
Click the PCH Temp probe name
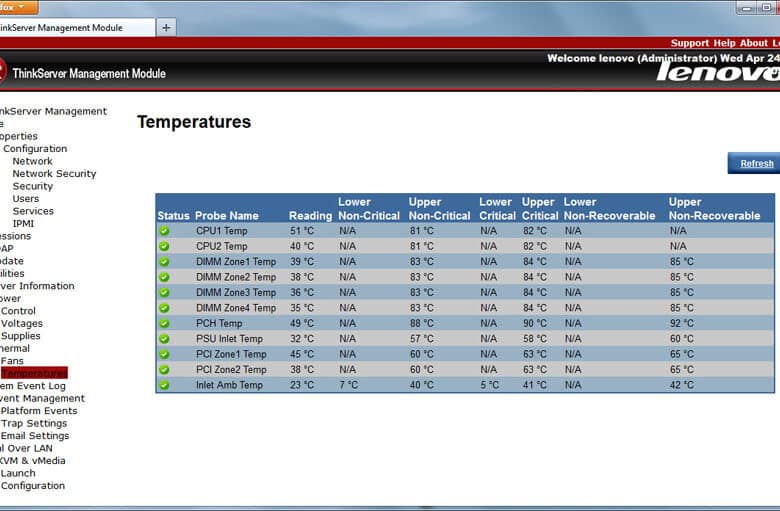[x=219, y=323]
